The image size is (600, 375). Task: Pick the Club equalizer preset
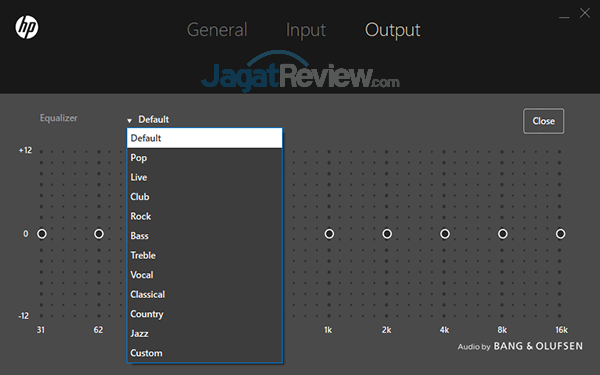[x=205, y=197]
